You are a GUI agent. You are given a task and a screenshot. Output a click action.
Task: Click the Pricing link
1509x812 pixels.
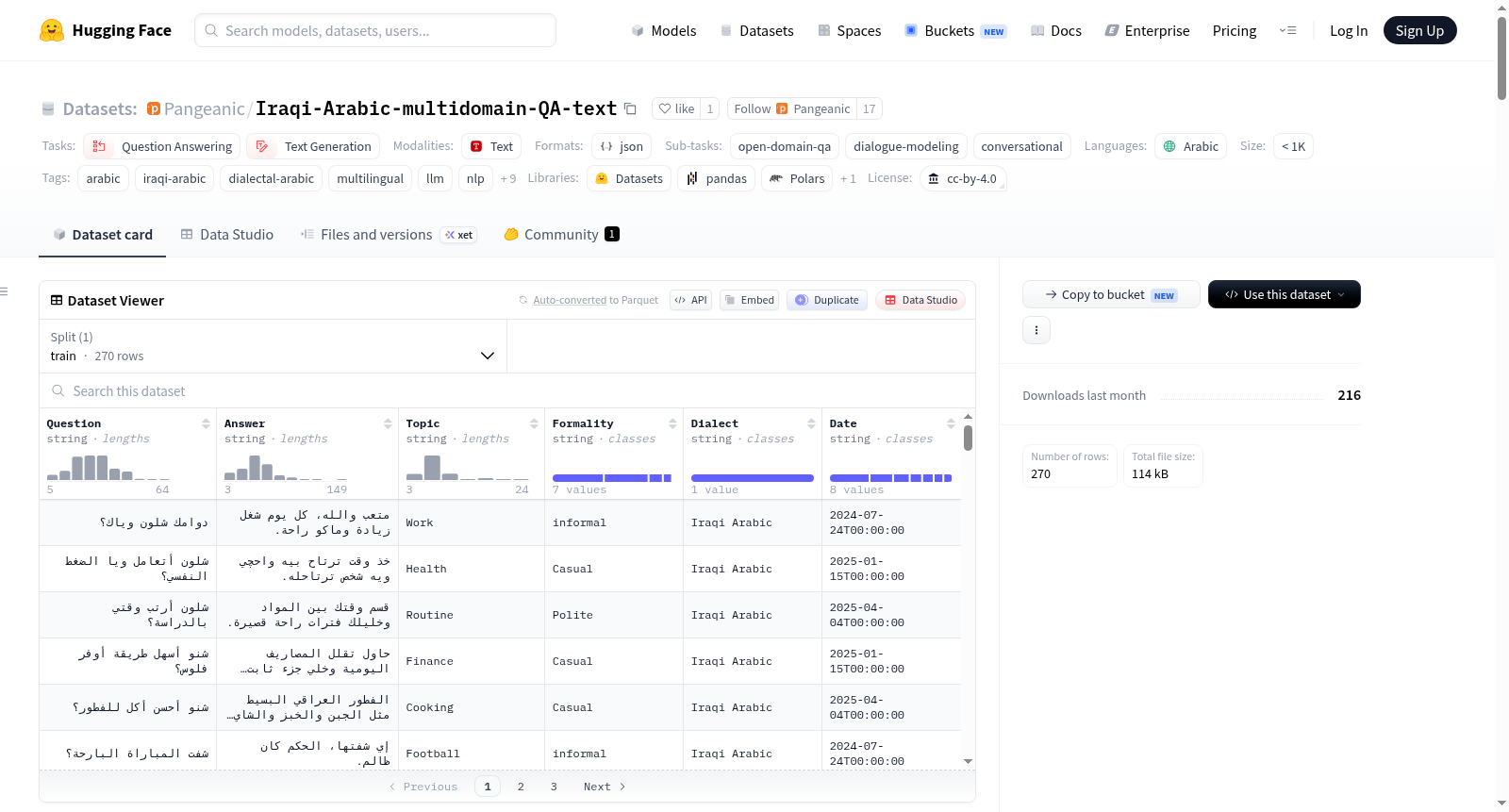(x=1235, y=30)
